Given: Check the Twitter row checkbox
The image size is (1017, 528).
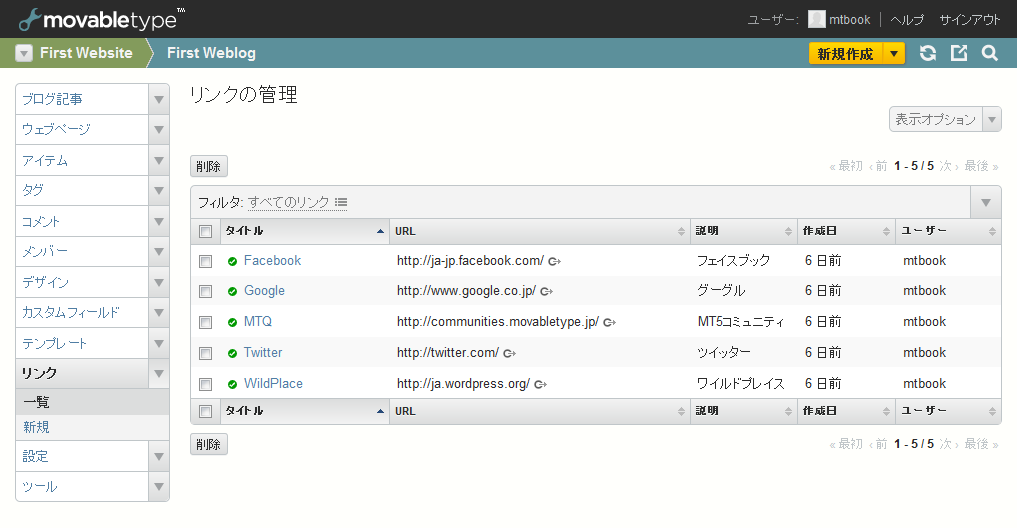Looking at the screenshot, I should point(206,354).
